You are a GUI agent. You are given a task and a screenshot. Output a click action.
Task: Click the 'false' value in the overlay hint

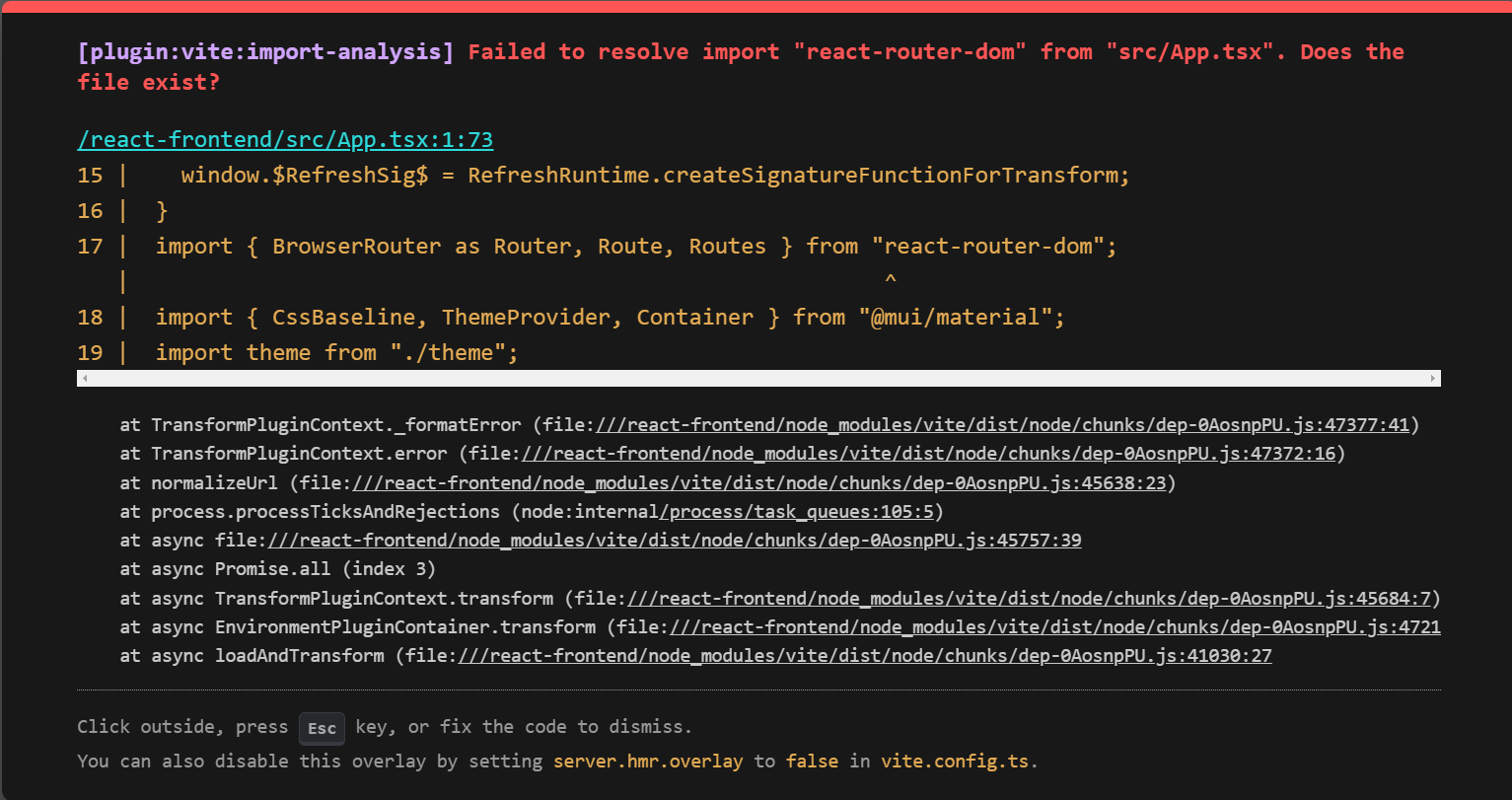pyautogui.click(x=812, y=762)
